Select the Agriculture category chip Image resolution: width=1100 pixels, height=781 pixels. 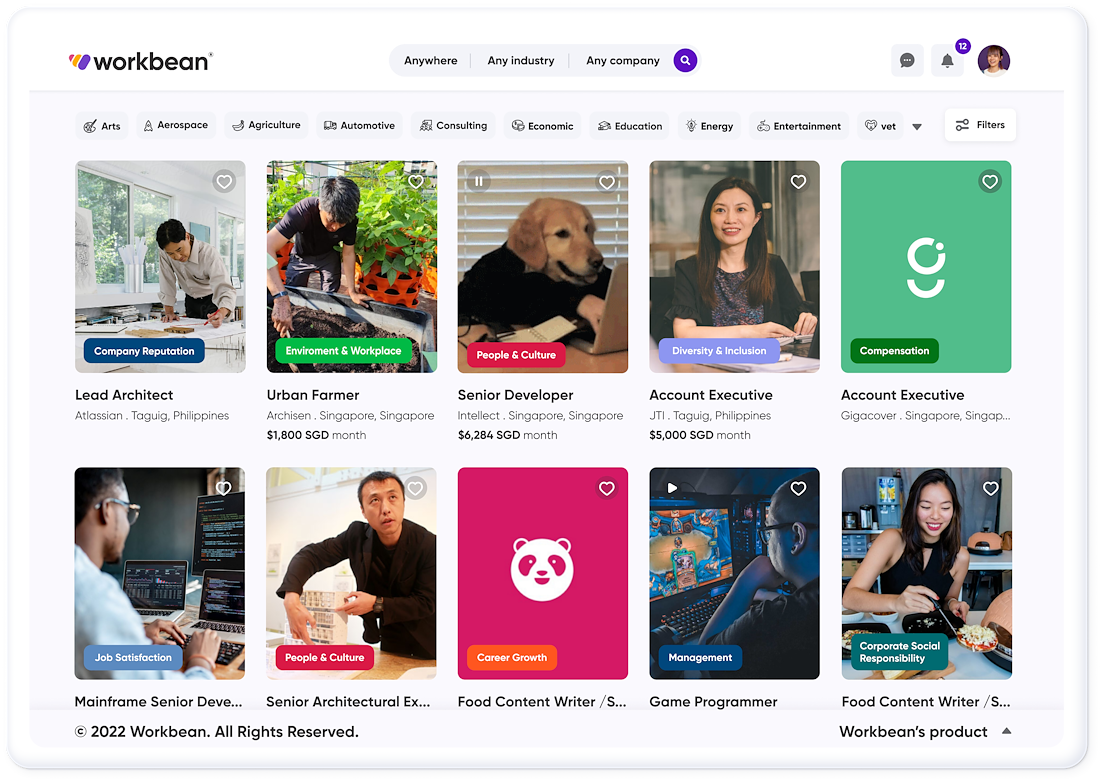pos(266,125)
